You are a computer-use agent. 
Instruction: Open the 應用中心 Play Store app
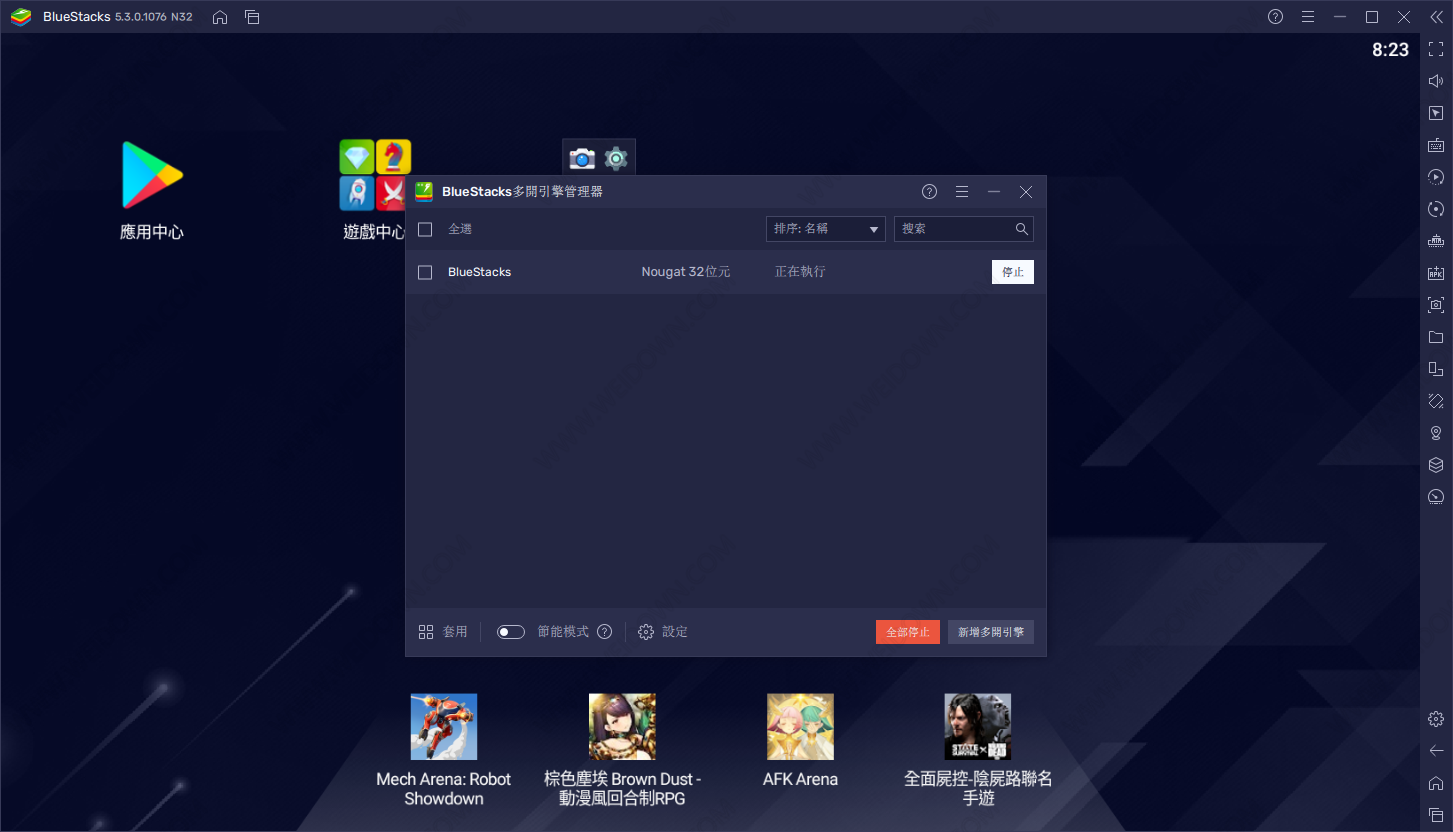tap(152, 175)
